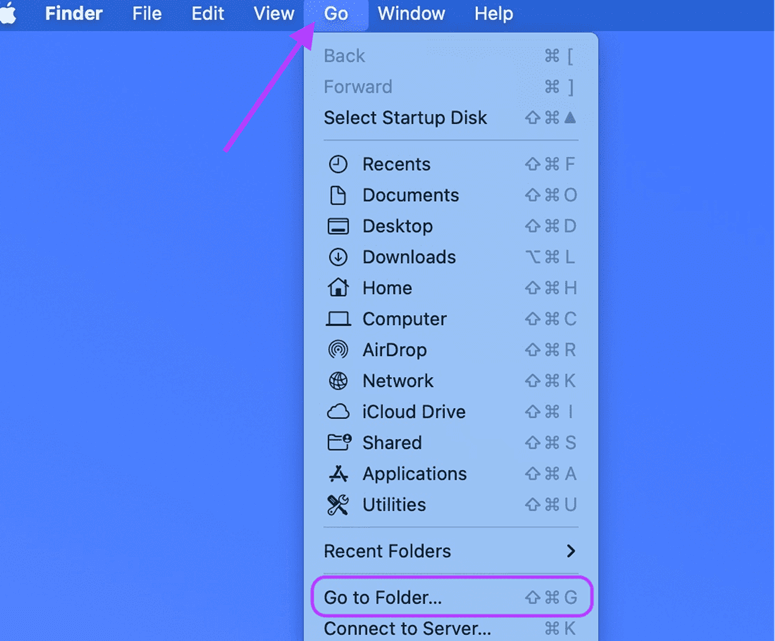This screenshot has height=641, width=775.
Task: Open the Apple menu
Action: click(9, 14)
